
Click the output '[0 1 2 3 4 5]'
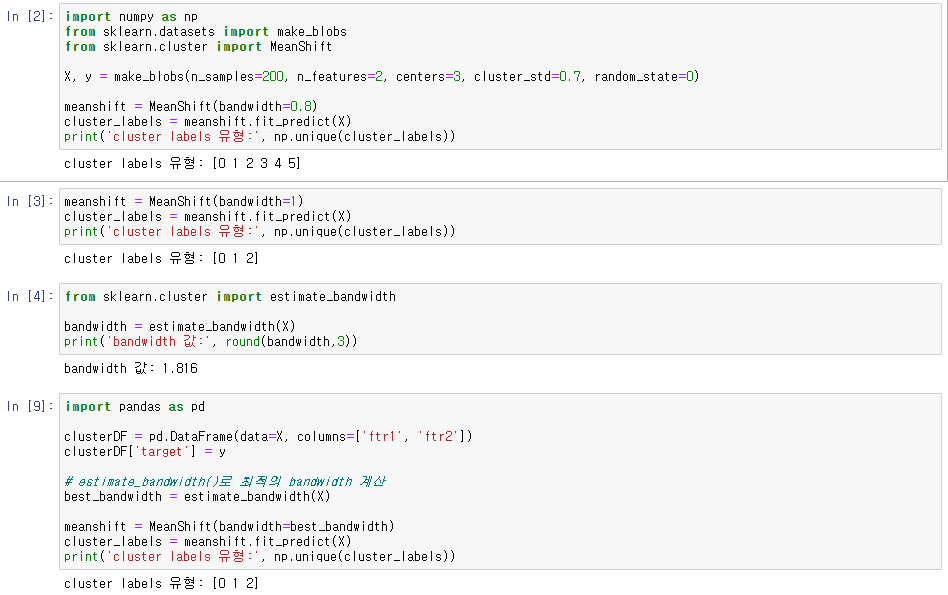tap(256, 163)
